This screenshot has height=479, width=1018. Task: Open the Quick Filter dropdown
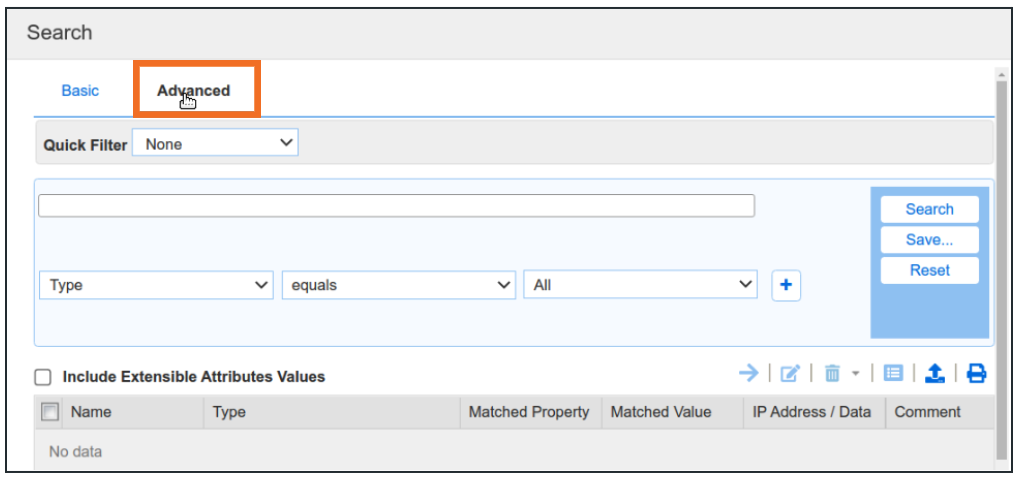(x=215, y=144)
